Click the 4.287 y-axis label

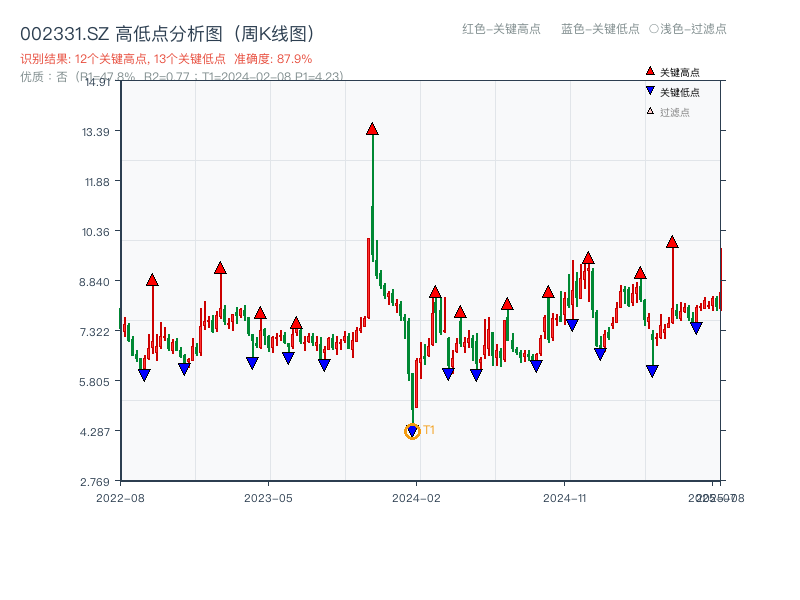pyautogui.click(x=94, y=432)
